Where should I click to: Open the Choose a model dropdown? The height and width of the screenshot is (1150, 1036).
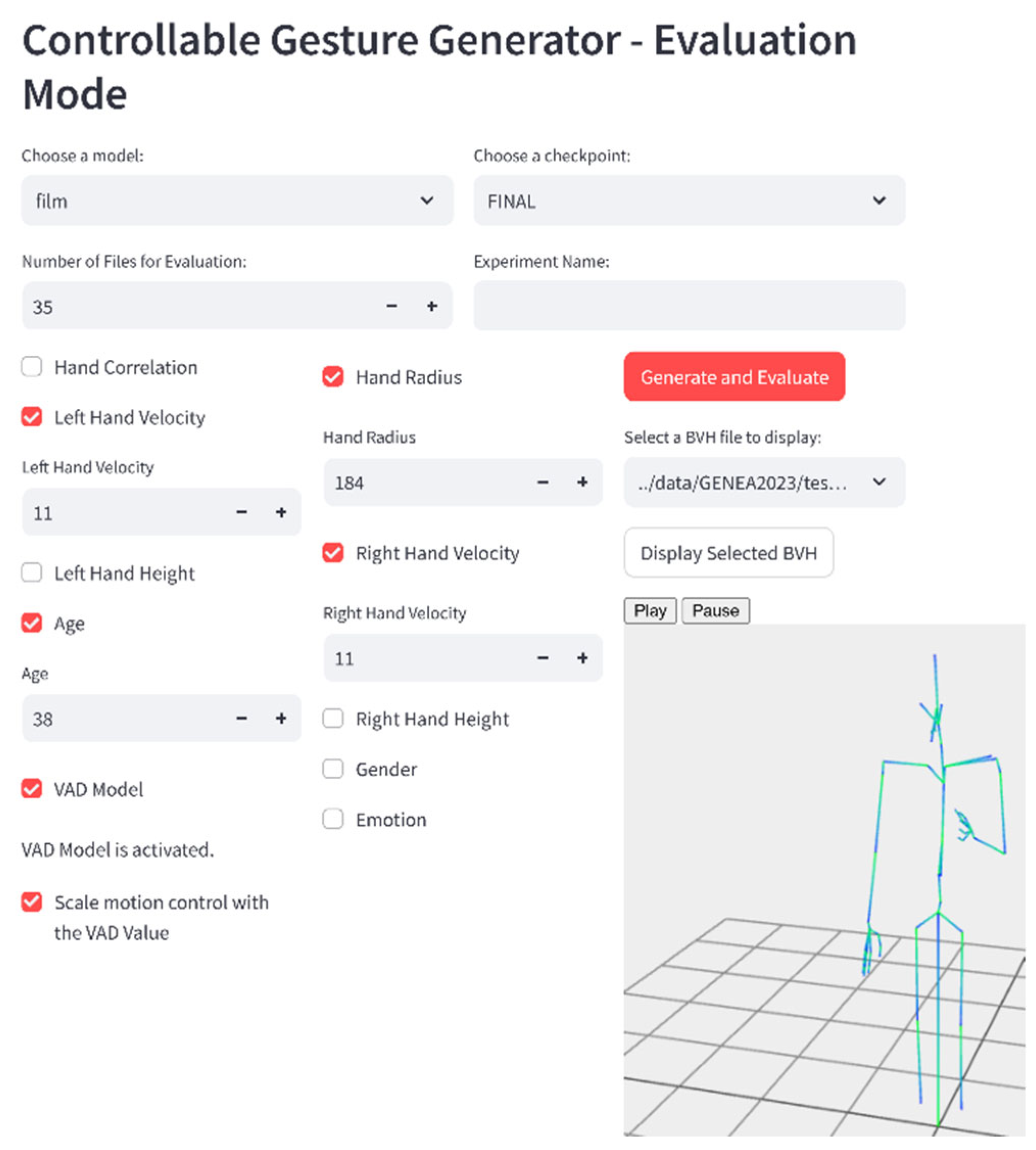237,201
